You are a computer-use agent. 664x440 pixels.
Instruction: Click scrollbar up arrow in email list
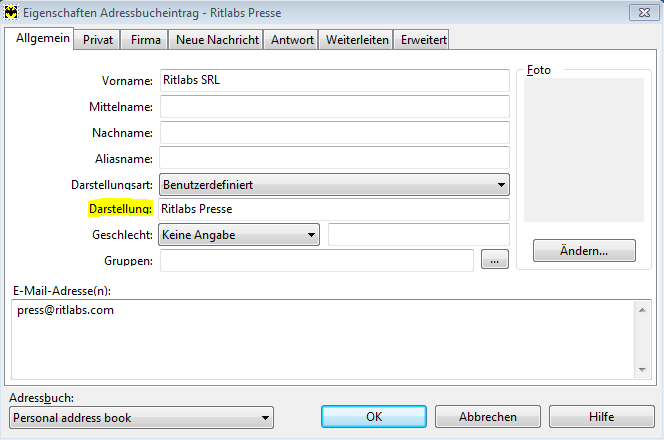(x=642, y=310)
